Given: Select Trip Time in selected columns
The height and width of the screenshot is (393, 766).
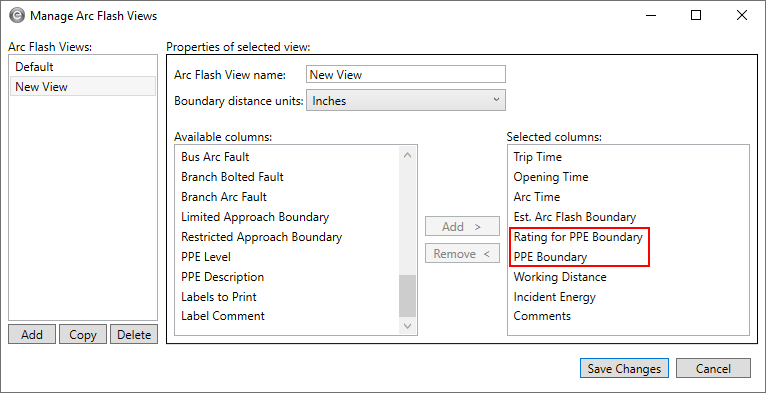Looking at the screenshot, I should coord(537,156).
